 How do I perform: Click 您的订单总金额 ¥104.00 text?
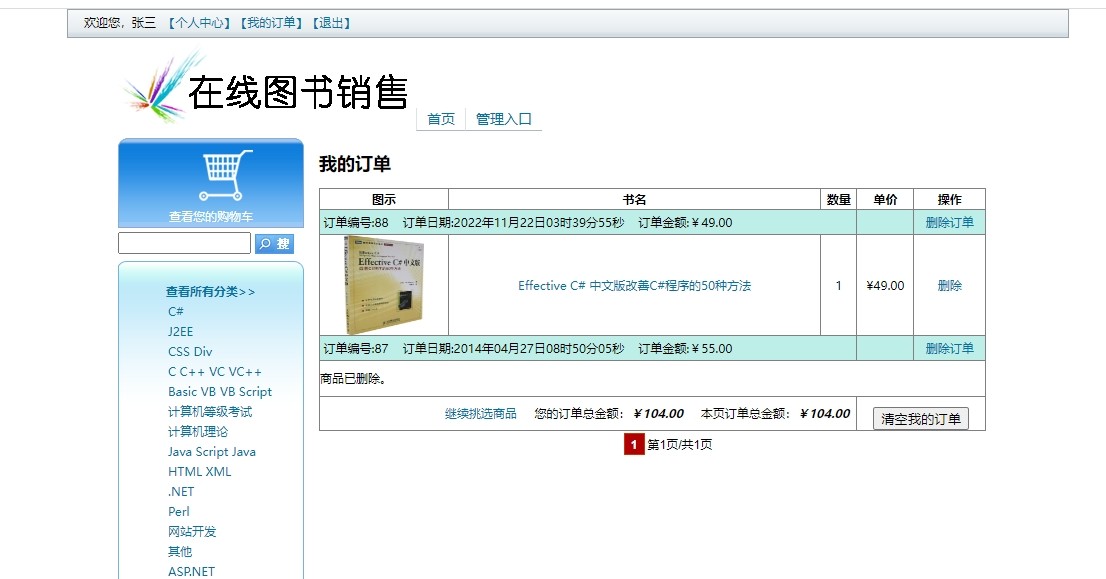click(609, 414)
